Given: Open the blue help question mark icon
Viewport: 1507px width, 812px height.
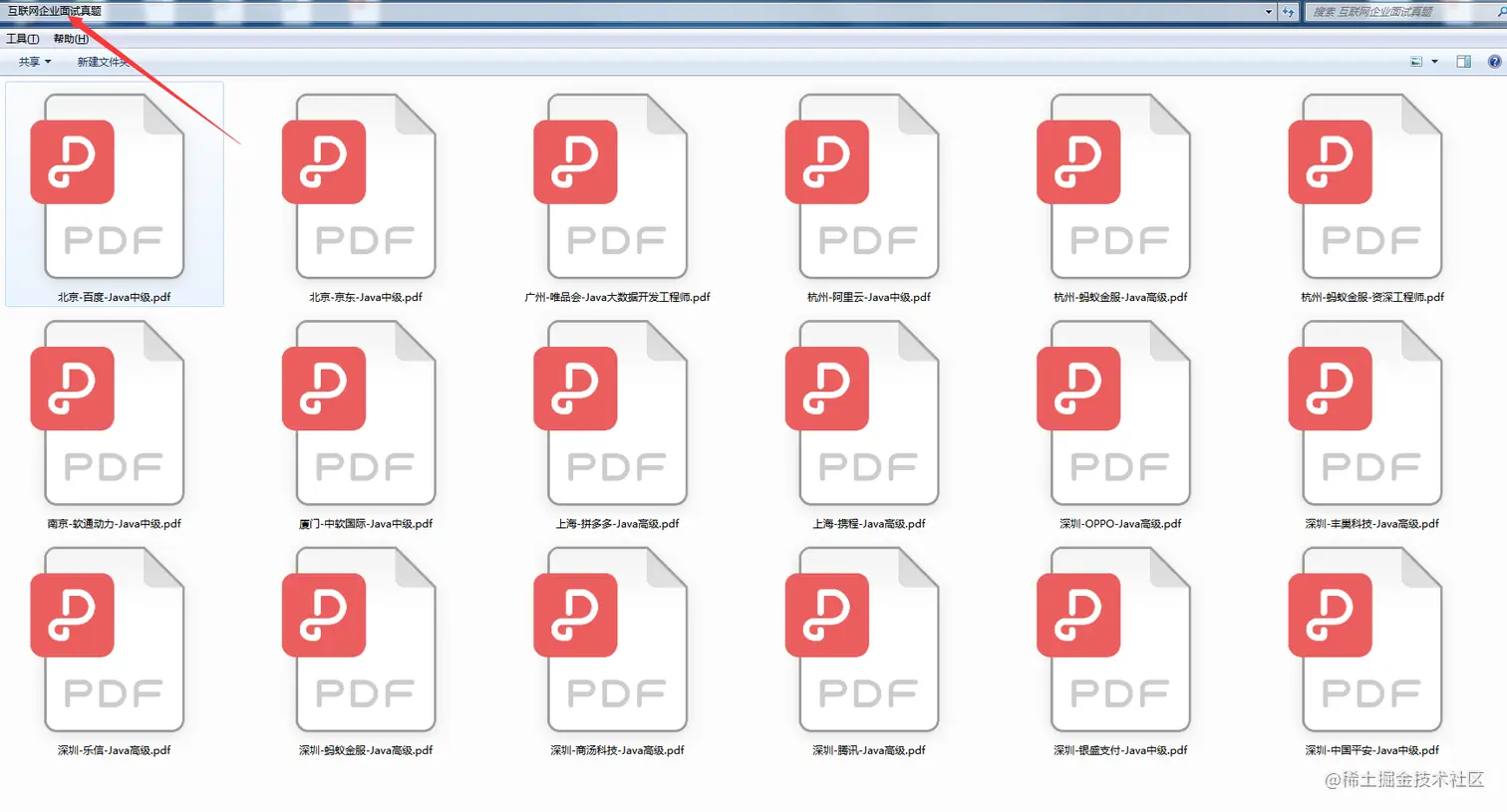Looking at the screenshot, I should (1494, 62).
